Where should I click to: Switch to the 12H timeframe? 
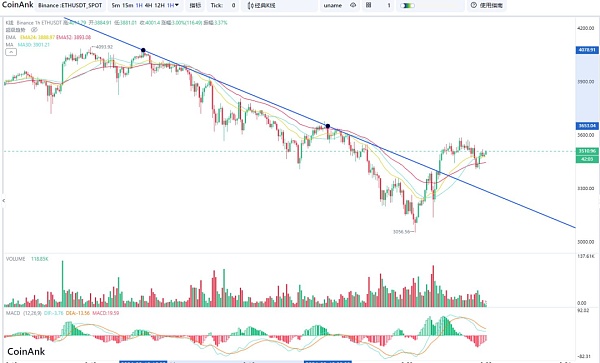tap(159, 5)
